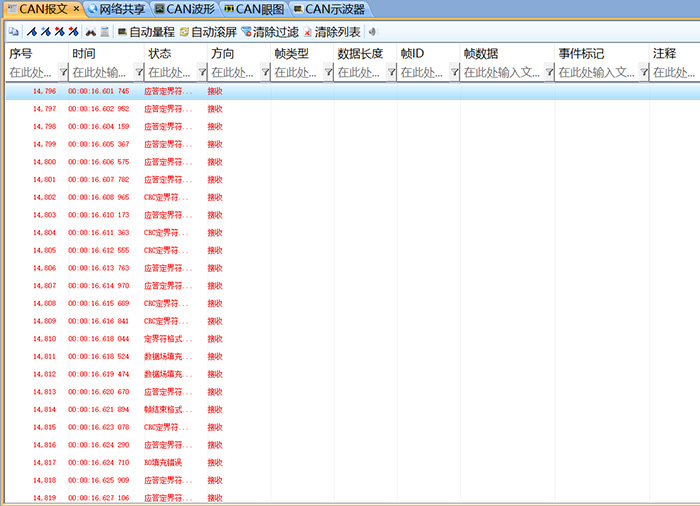Click the binoculars search icon
This screenshot has width=700, height=506.
91,32
